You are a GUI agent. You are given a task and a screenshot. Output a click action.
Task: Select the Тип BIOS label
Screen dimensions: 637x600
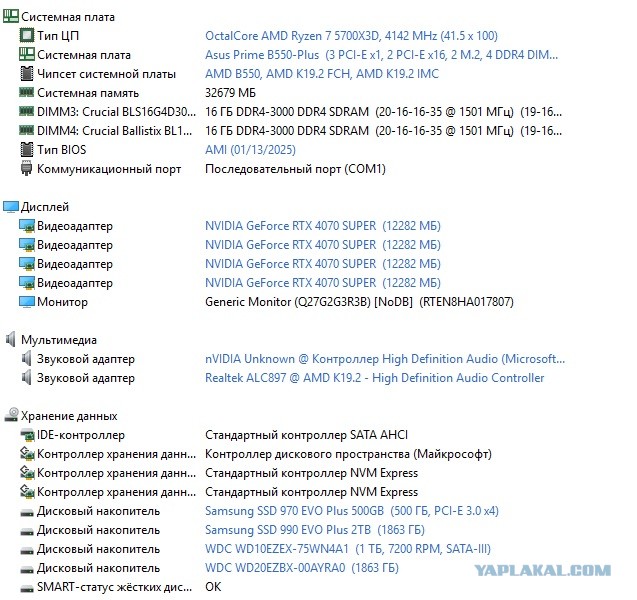(x=62, y=150)
